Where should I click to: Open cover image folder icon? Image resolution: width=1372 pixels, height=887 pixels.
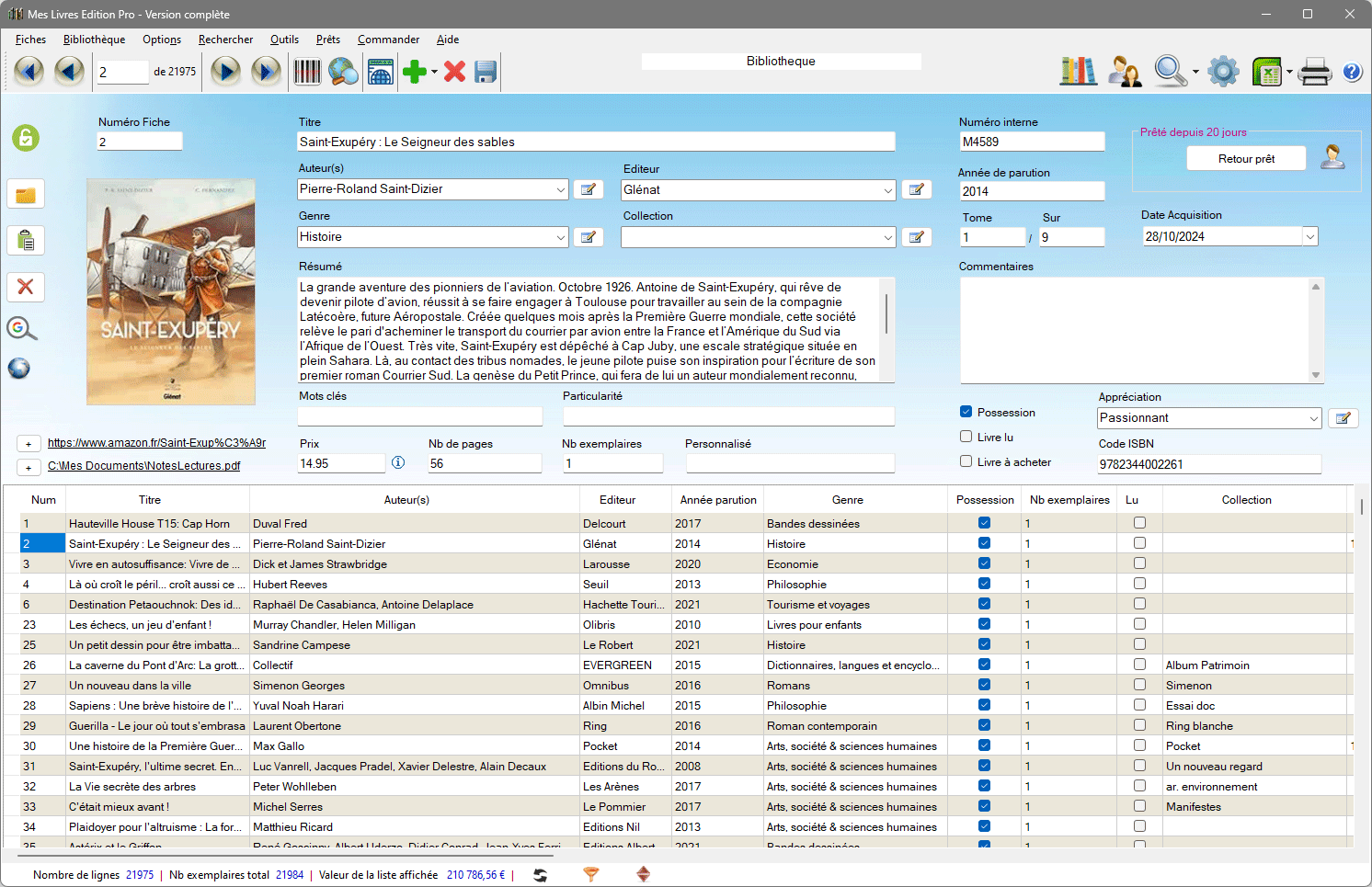(x=26, y=195)
